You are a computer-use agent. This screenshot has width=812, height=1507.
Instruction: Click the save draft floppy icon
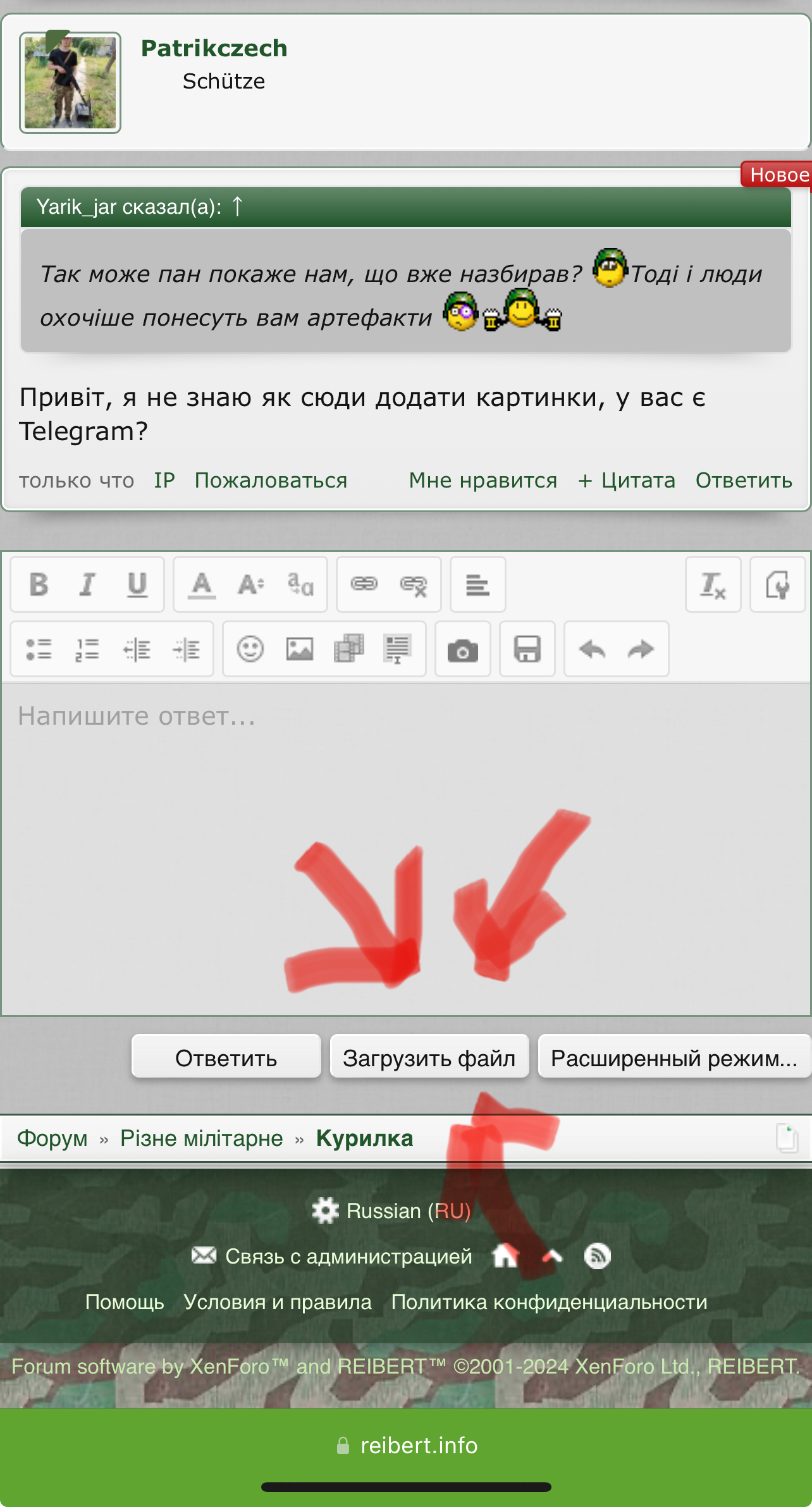point(527,649)
